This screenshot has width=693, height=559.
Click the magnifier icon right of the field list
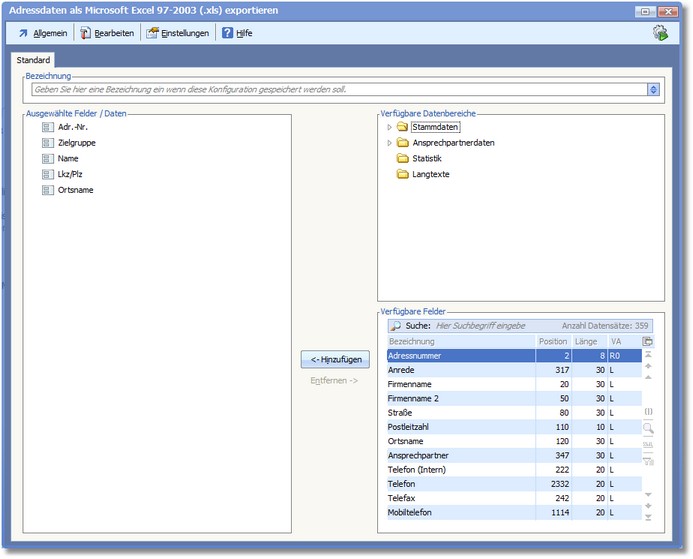648,428
